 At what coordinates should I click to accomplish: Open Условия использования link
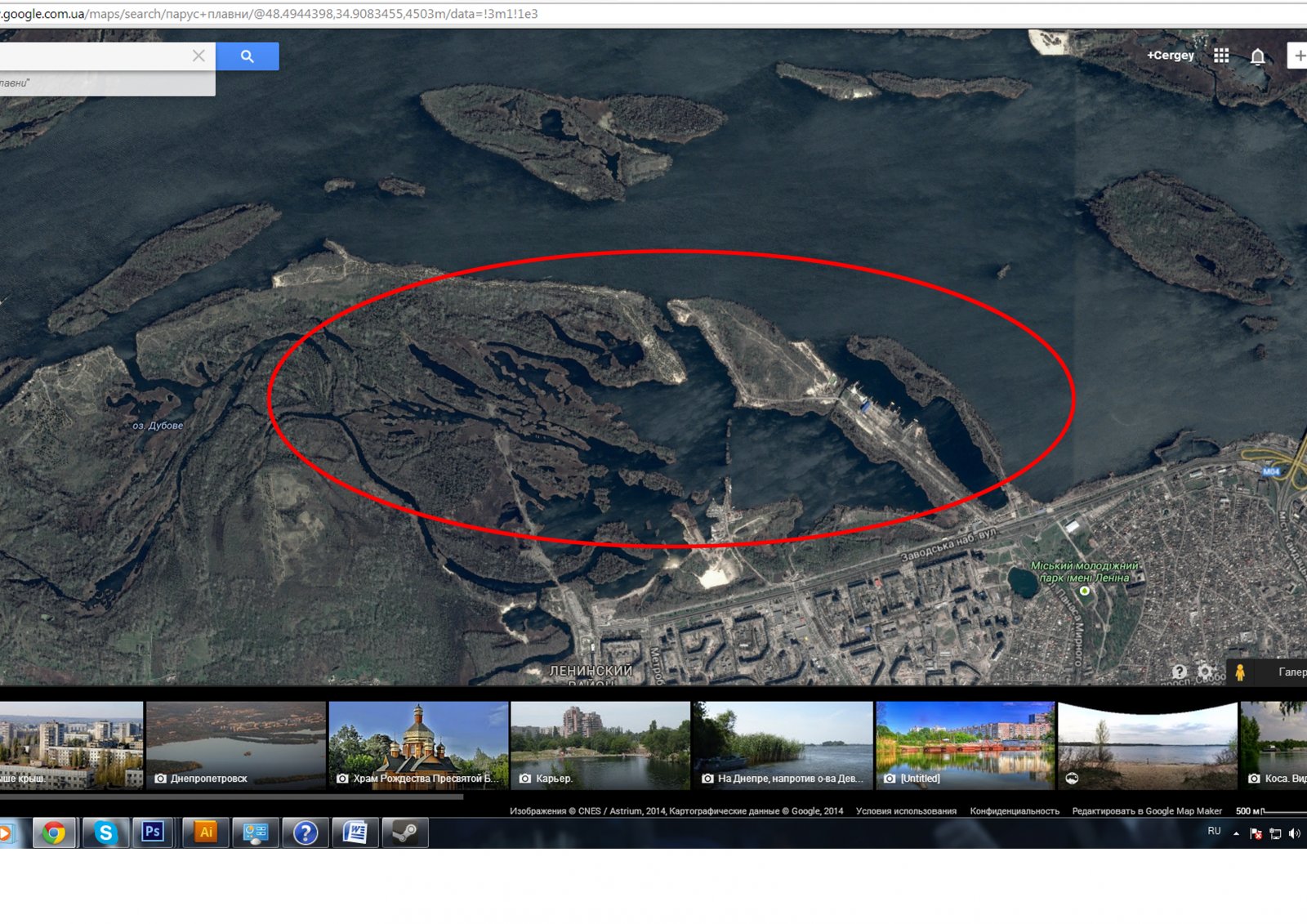[906, 811]
